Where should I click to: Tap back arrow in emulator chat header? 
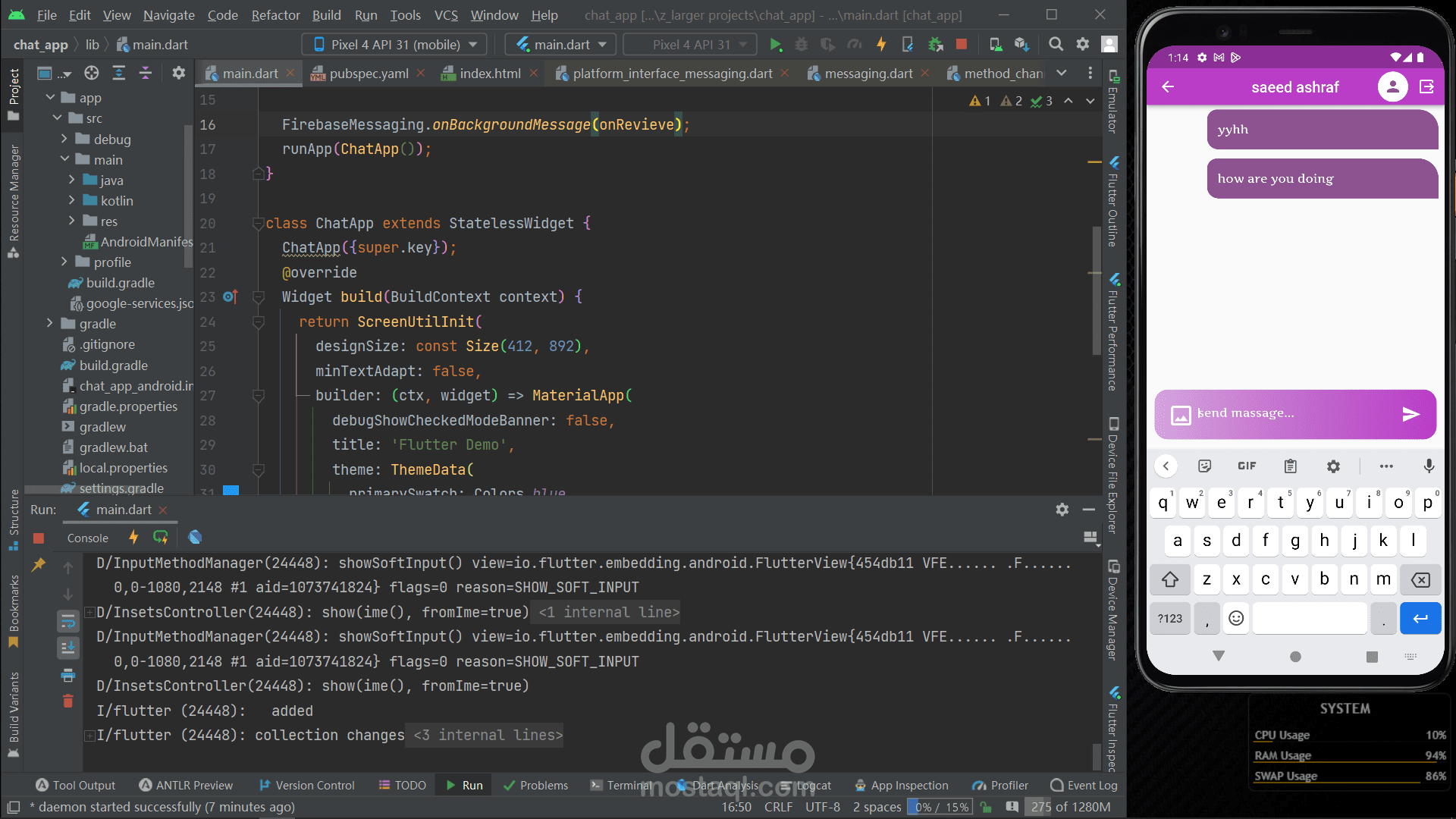coord(1168,87)
